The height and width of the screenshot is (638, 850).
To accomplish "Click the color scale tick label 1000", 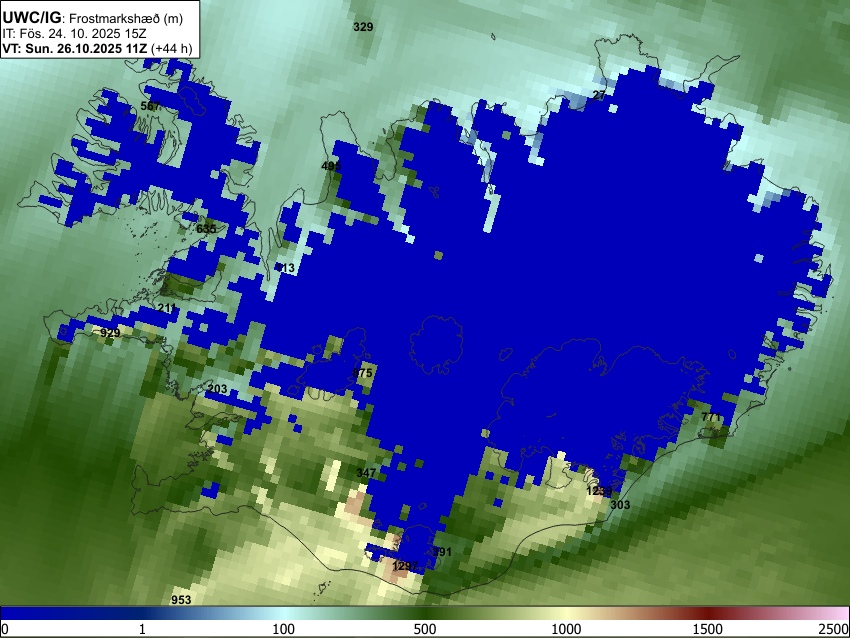I will click(566, 629).
